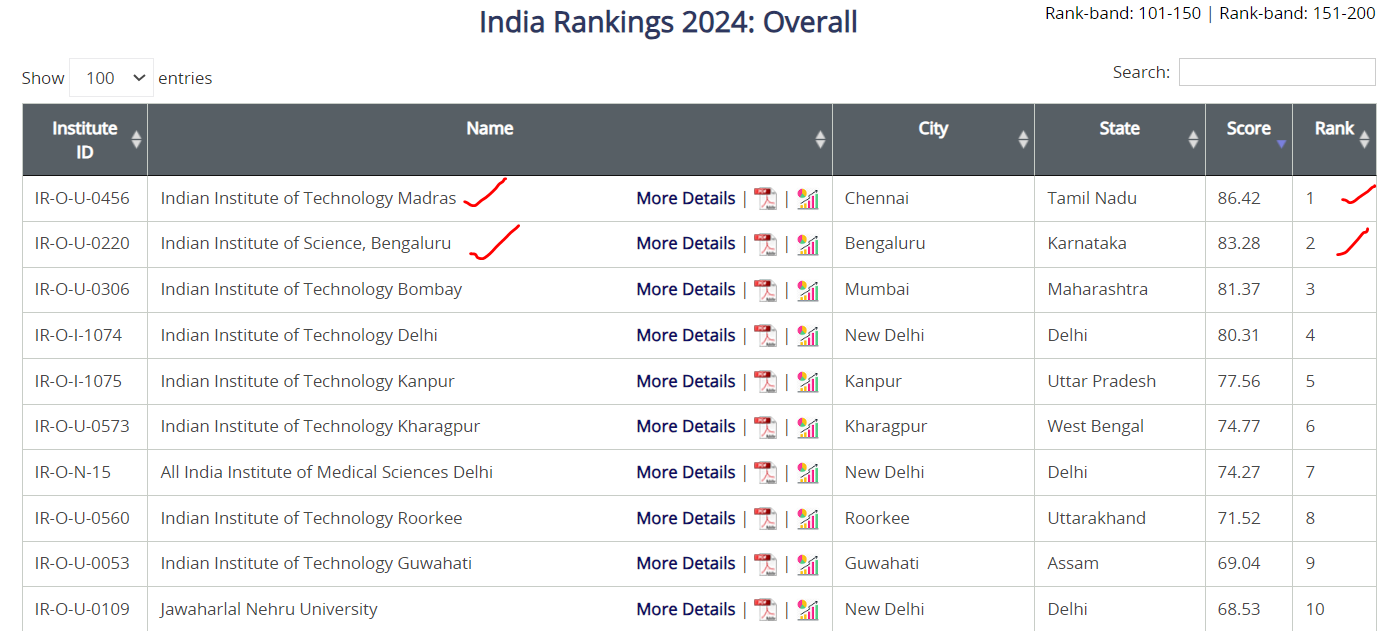
Task: View graph icon for Jawaharlal Nehru University
Action: 808,609
